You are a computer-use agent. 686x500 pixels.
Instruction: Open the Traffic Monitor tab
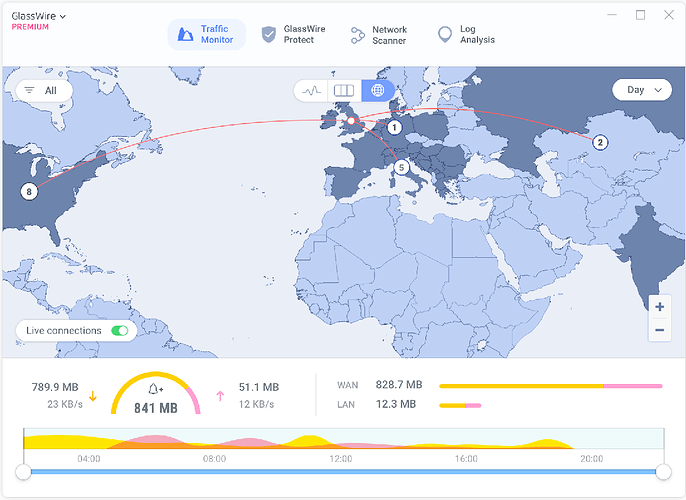(206, 35)
